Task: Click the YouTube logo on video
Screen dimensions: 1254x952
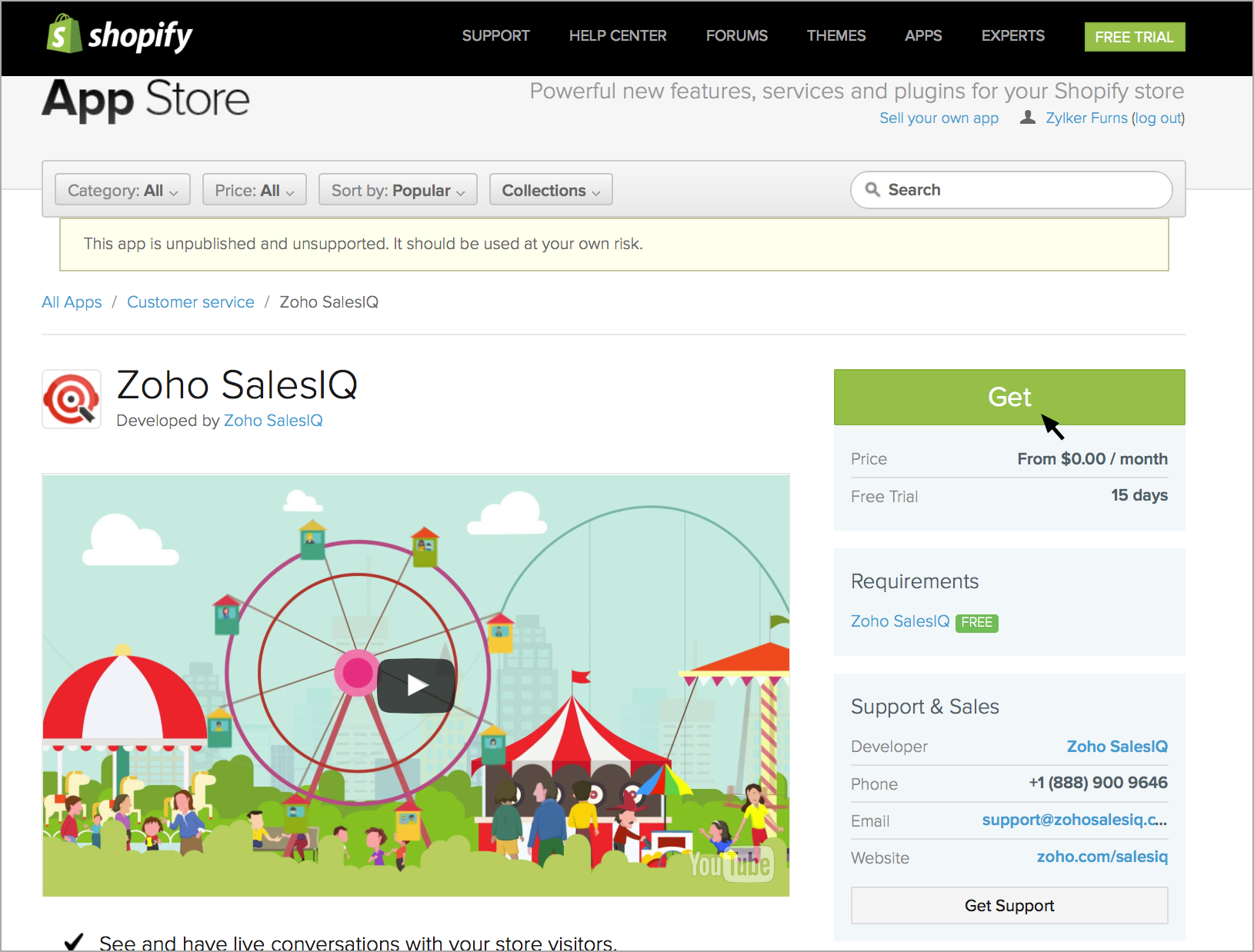Action: 730,864
